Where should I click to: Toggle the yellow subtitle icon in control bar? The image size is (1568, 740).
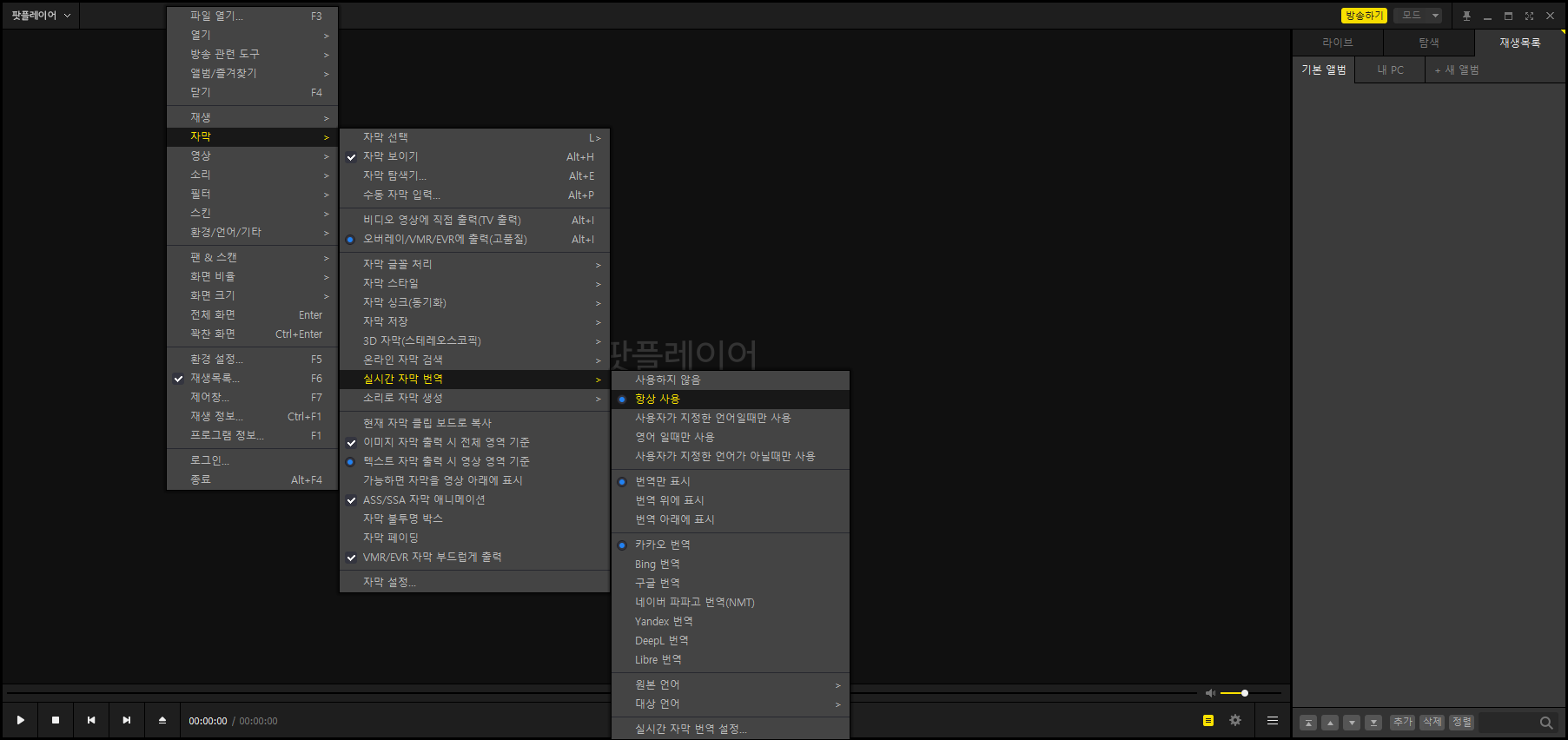point(1208,720)
